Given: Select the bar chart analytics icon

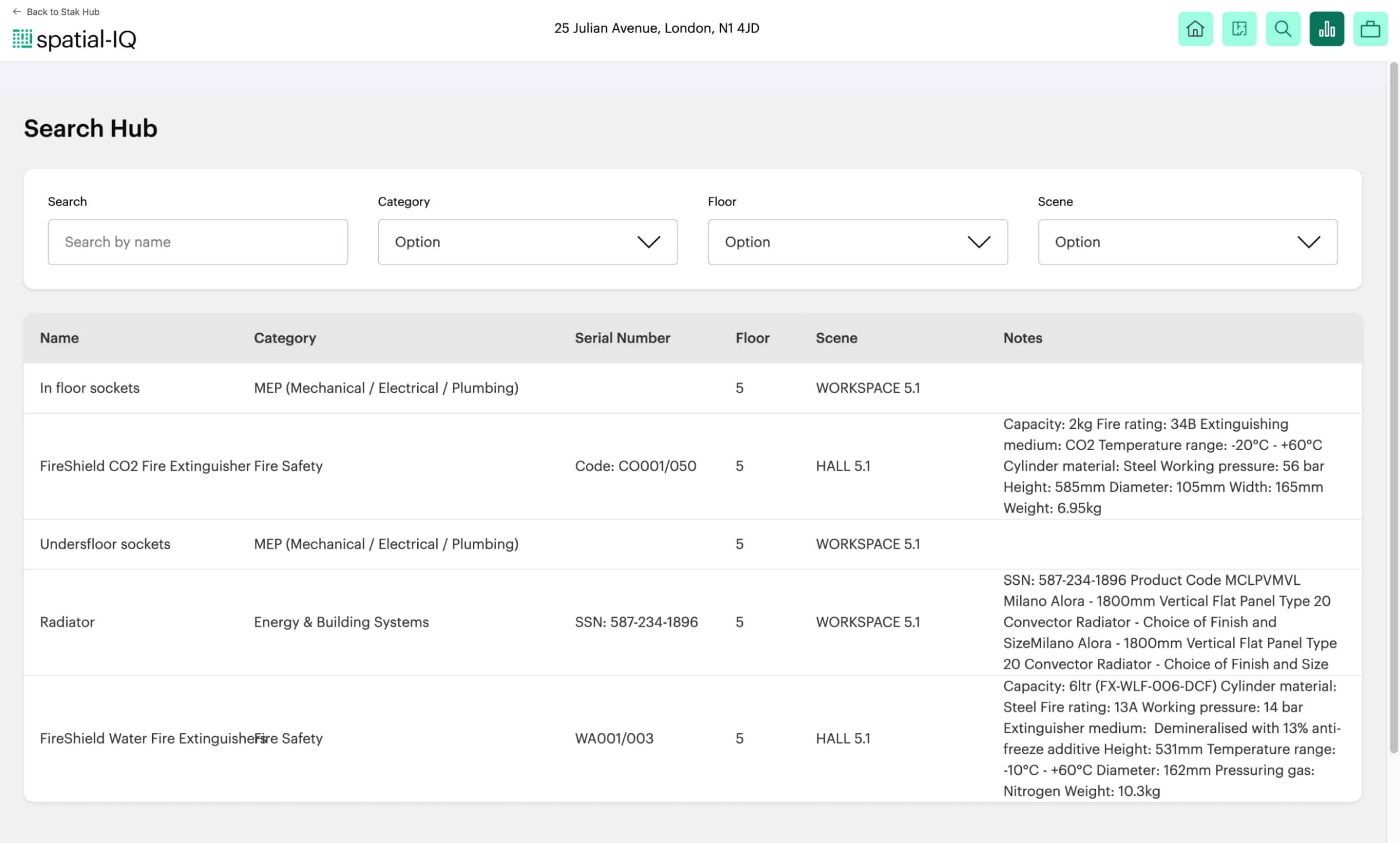Looking at the screenshot, I should [1326, 28].
